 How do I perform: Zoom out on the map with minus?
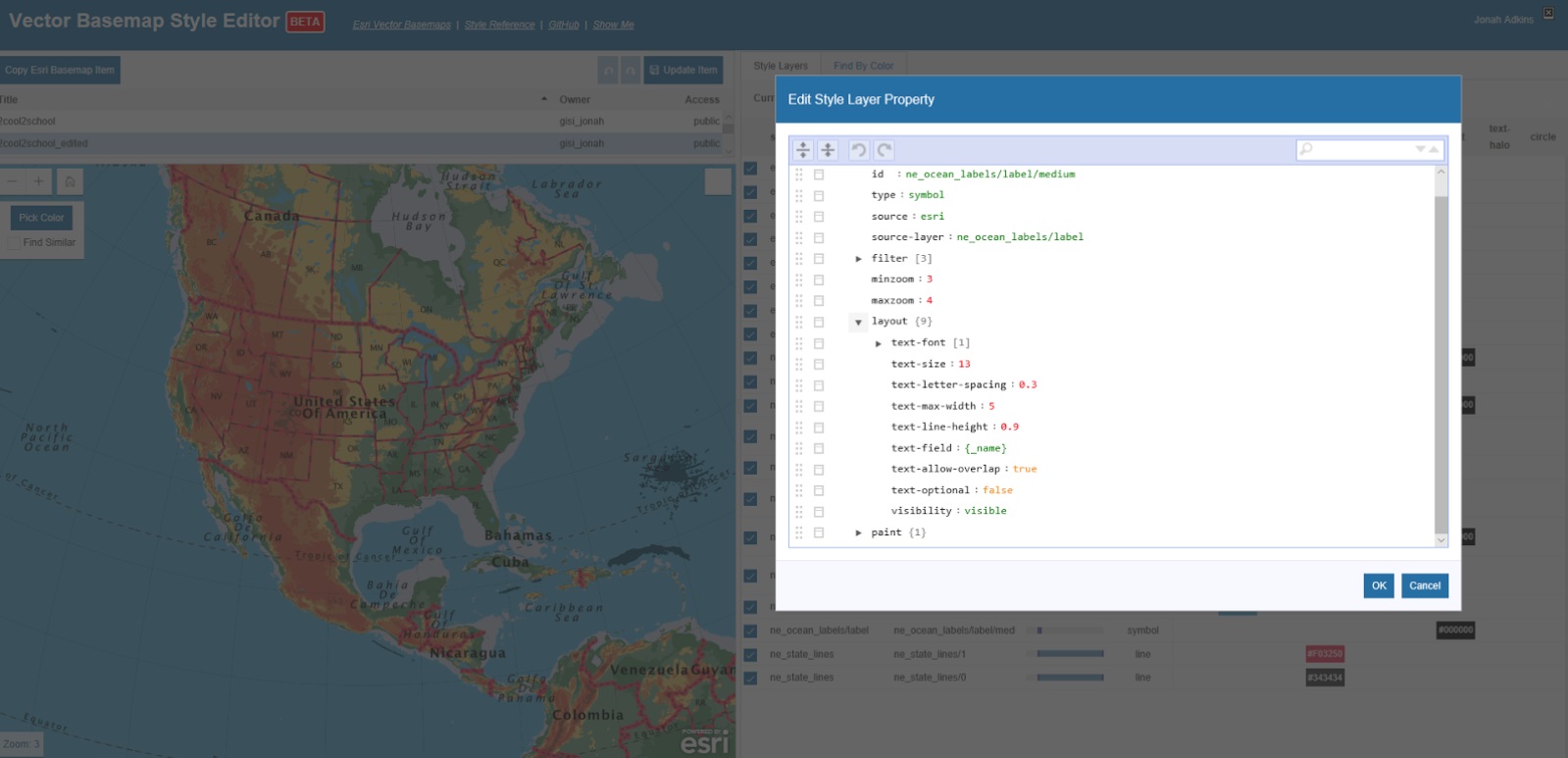13,181
